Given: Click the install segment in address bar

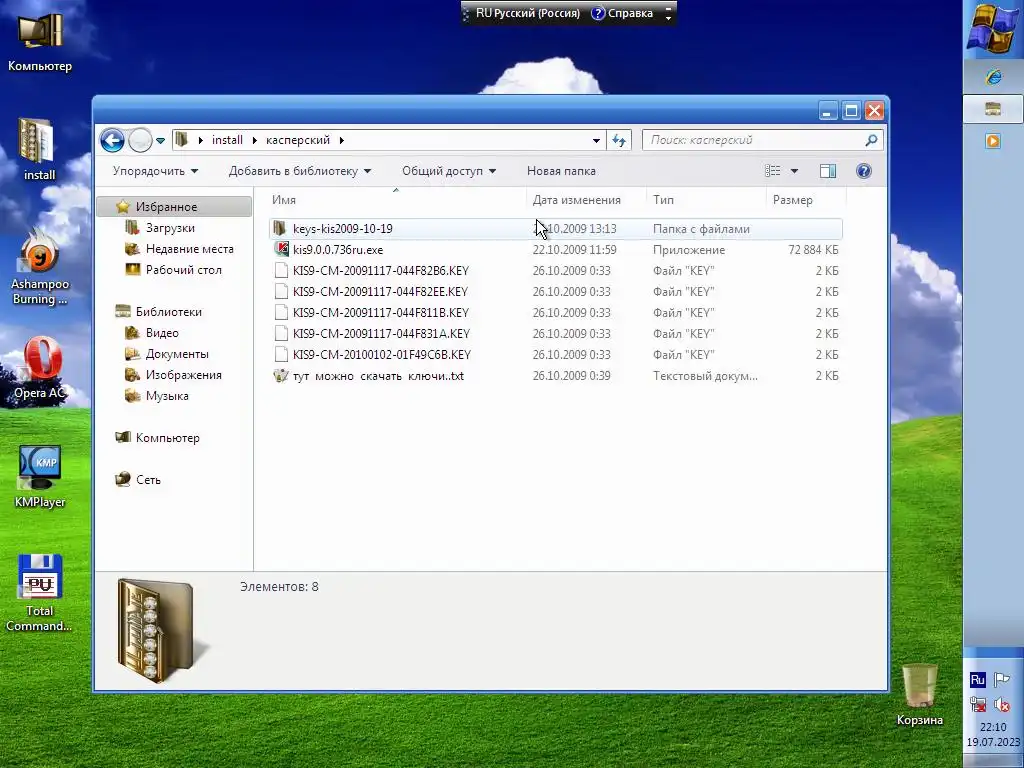Looking at the screenshot, I should [x=227, y=140].
